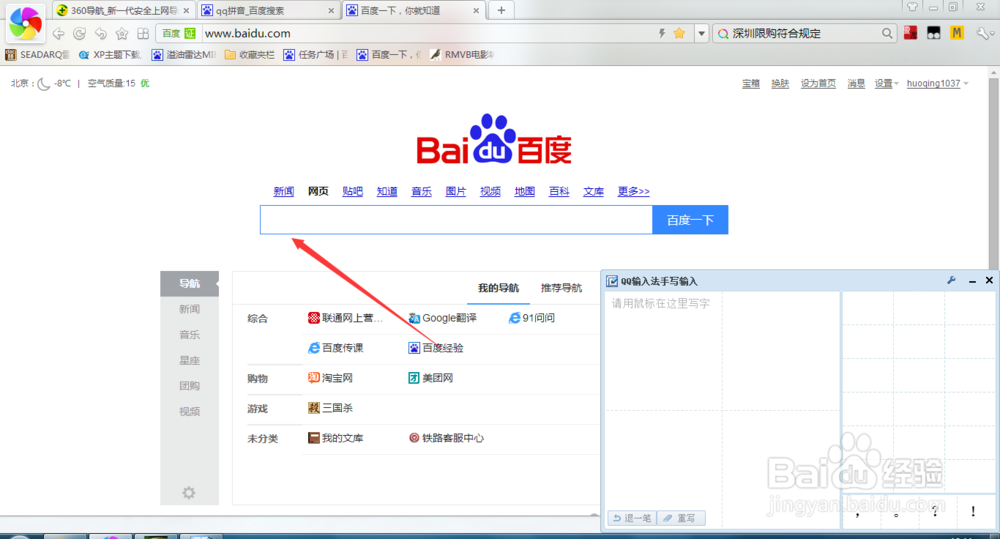Open the 设置 dropdown on Baidu page
The width and height of the screenshot is (1000, 539).
click(886, 84)
